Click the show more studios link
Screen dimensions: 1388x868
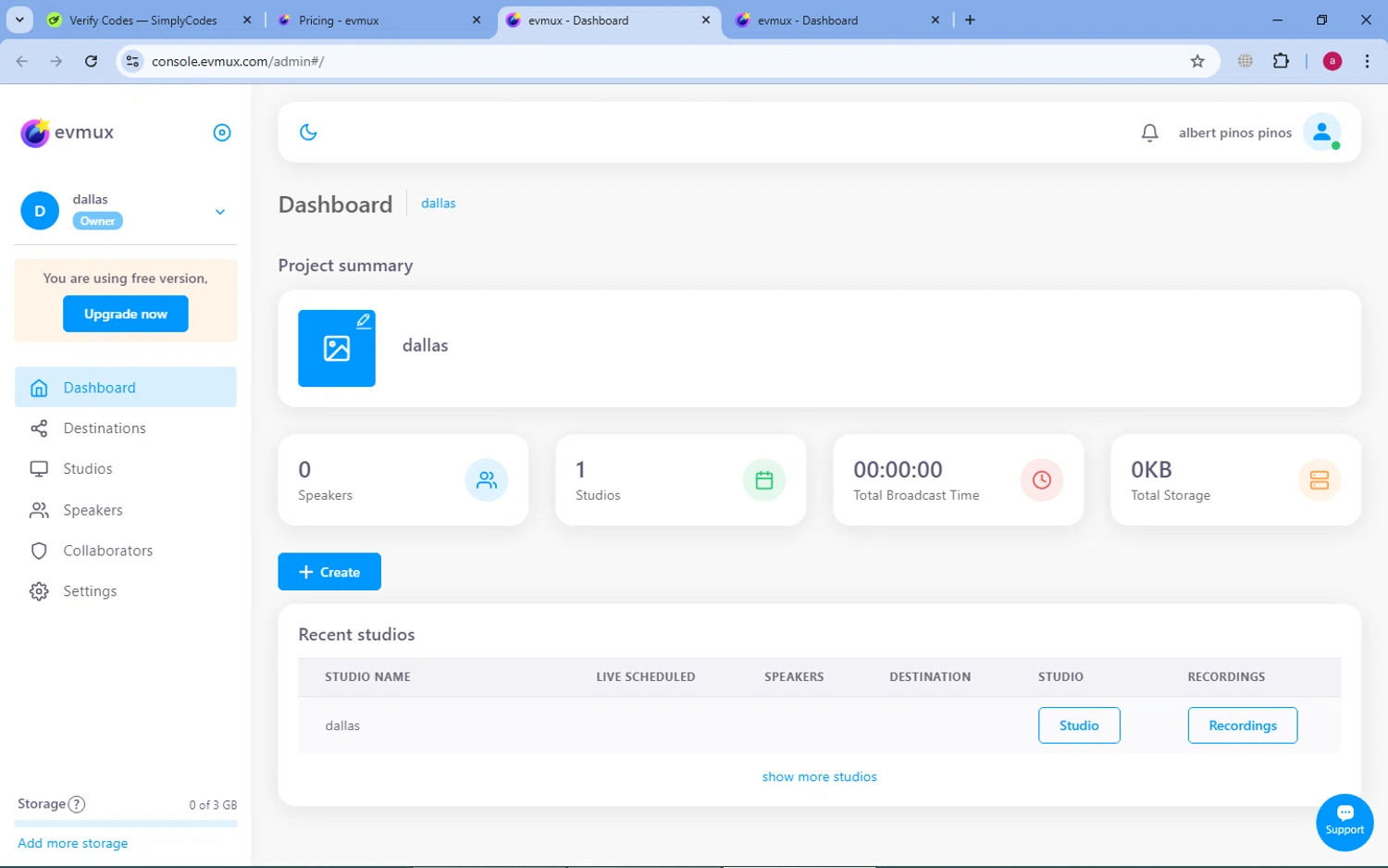click(819, 776)
